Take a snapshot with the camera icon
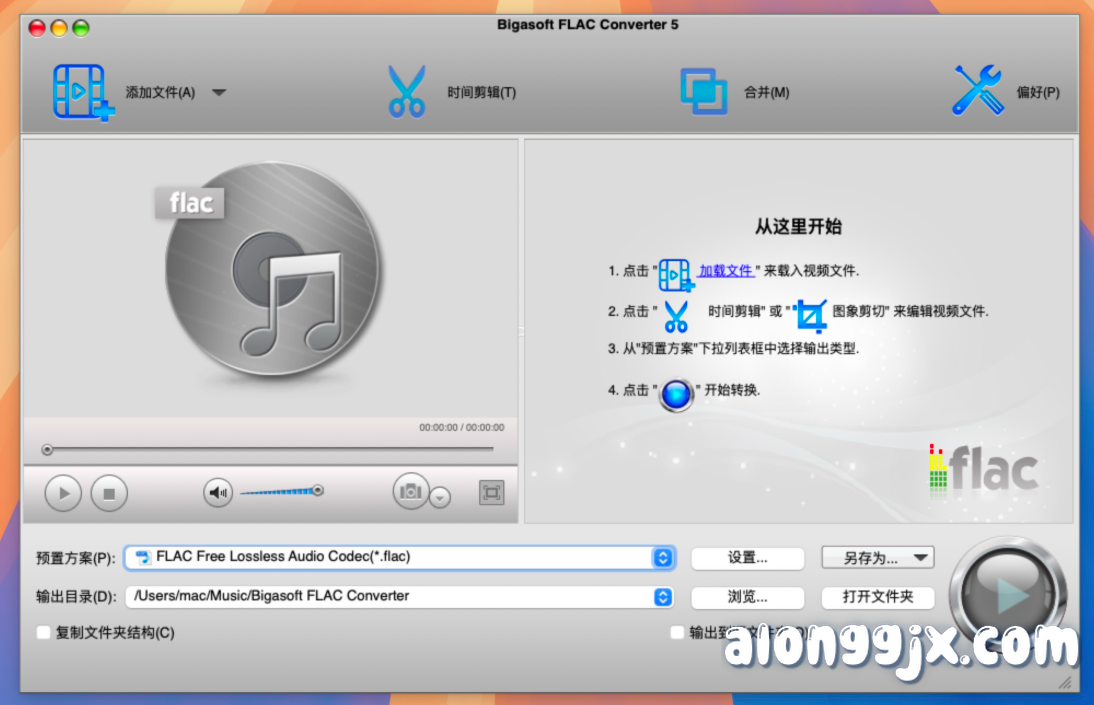 pos(410,492)
